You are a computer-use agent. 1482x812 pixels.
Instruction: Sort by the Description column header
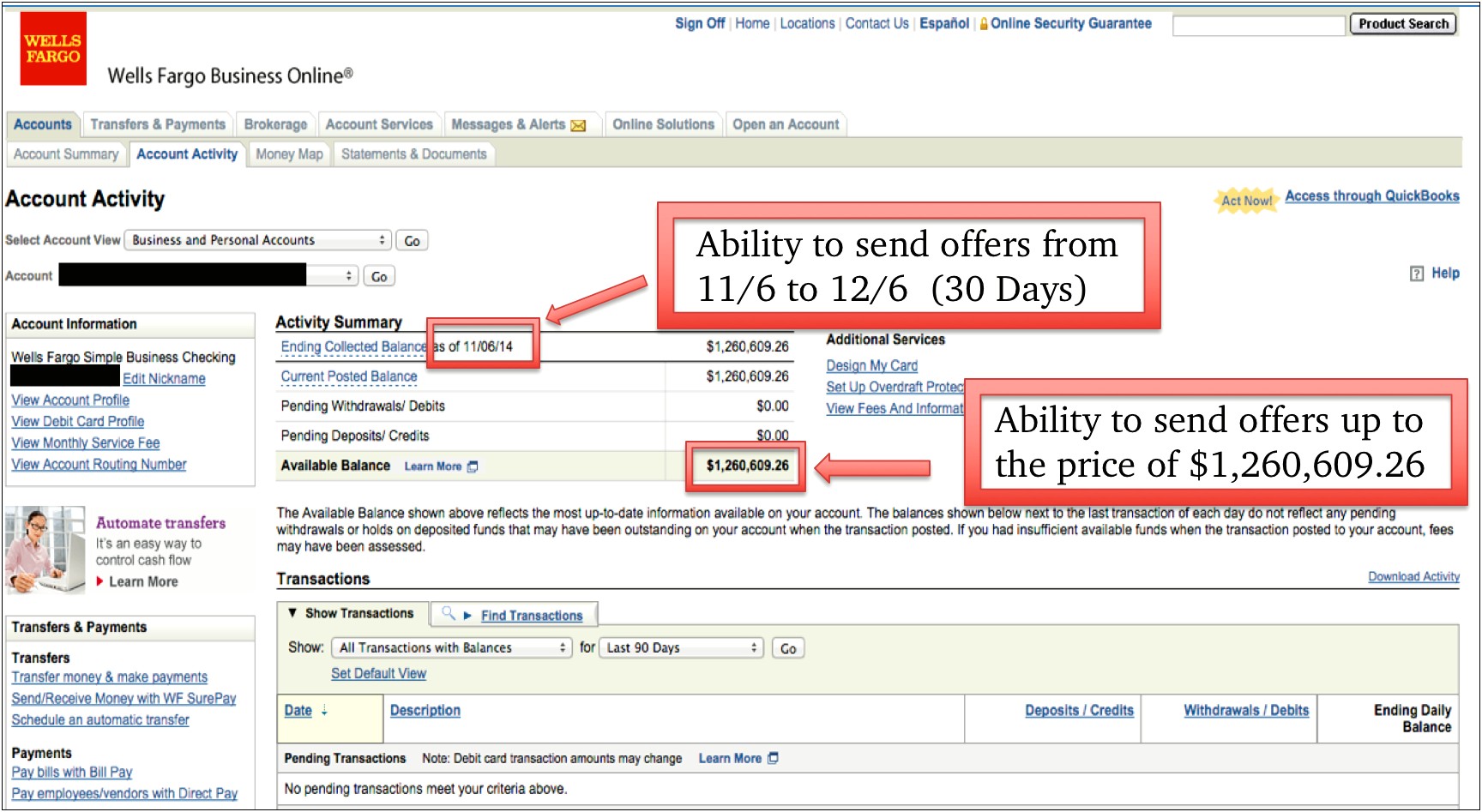pos(425,710)
